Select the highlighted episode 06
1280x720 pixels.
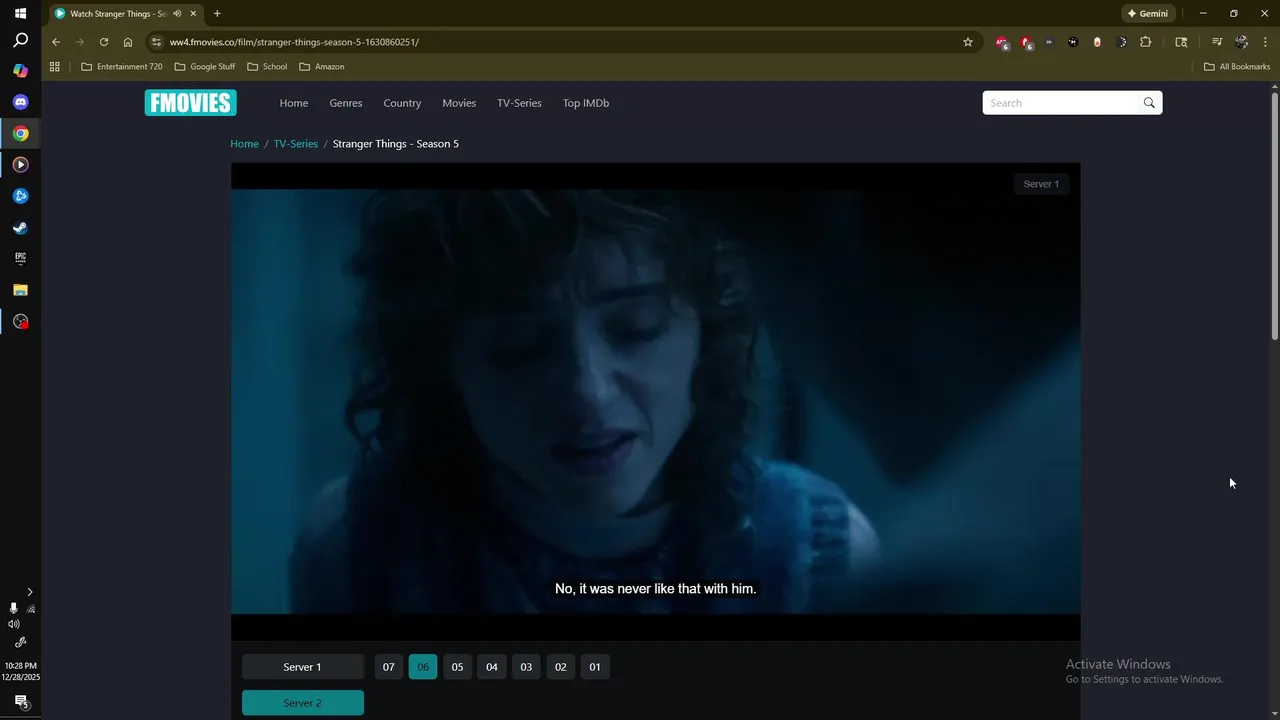click(423, 667)
